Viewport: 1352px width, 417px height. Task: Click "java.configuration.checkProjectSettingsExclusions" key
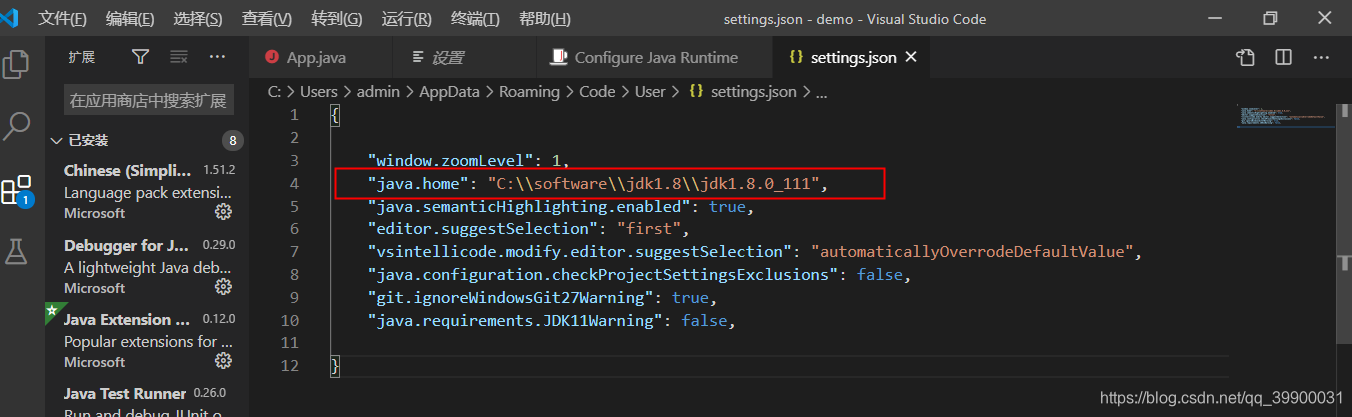tap(604, 275)
